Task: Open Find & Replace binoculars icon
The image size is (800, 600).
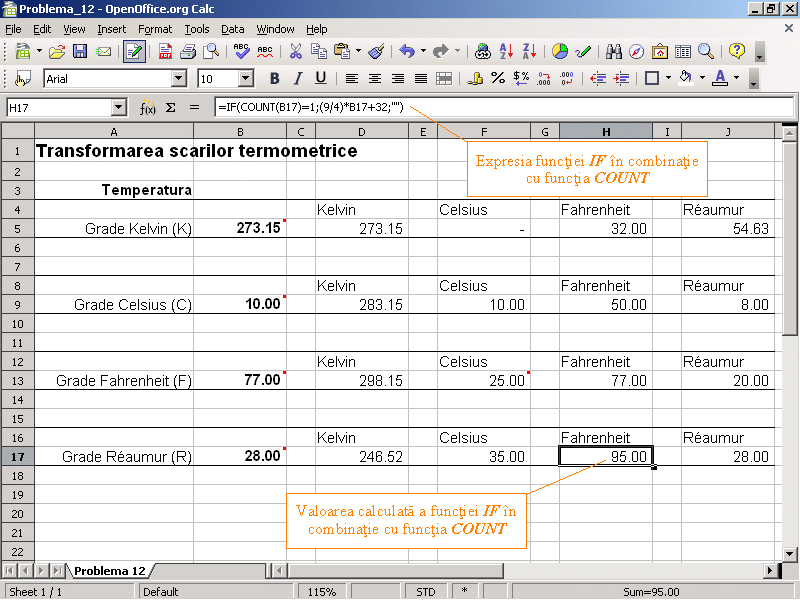Action: tap(613, 52)
